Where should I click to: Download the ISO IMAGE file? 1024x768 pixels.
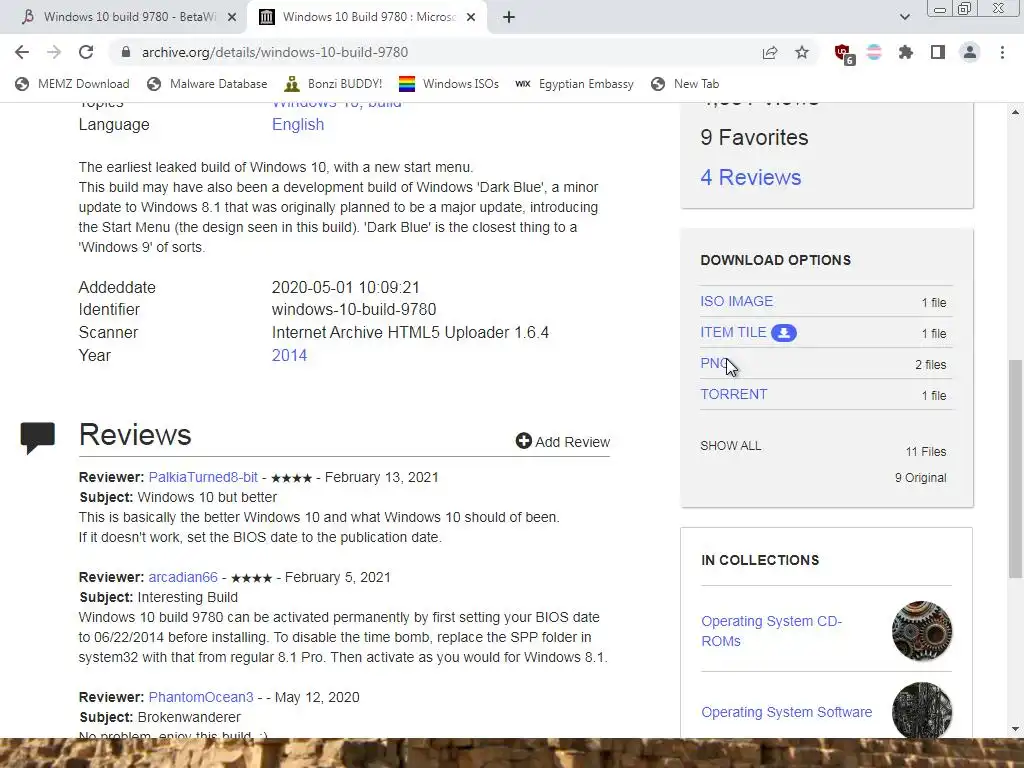coord(737,301)
